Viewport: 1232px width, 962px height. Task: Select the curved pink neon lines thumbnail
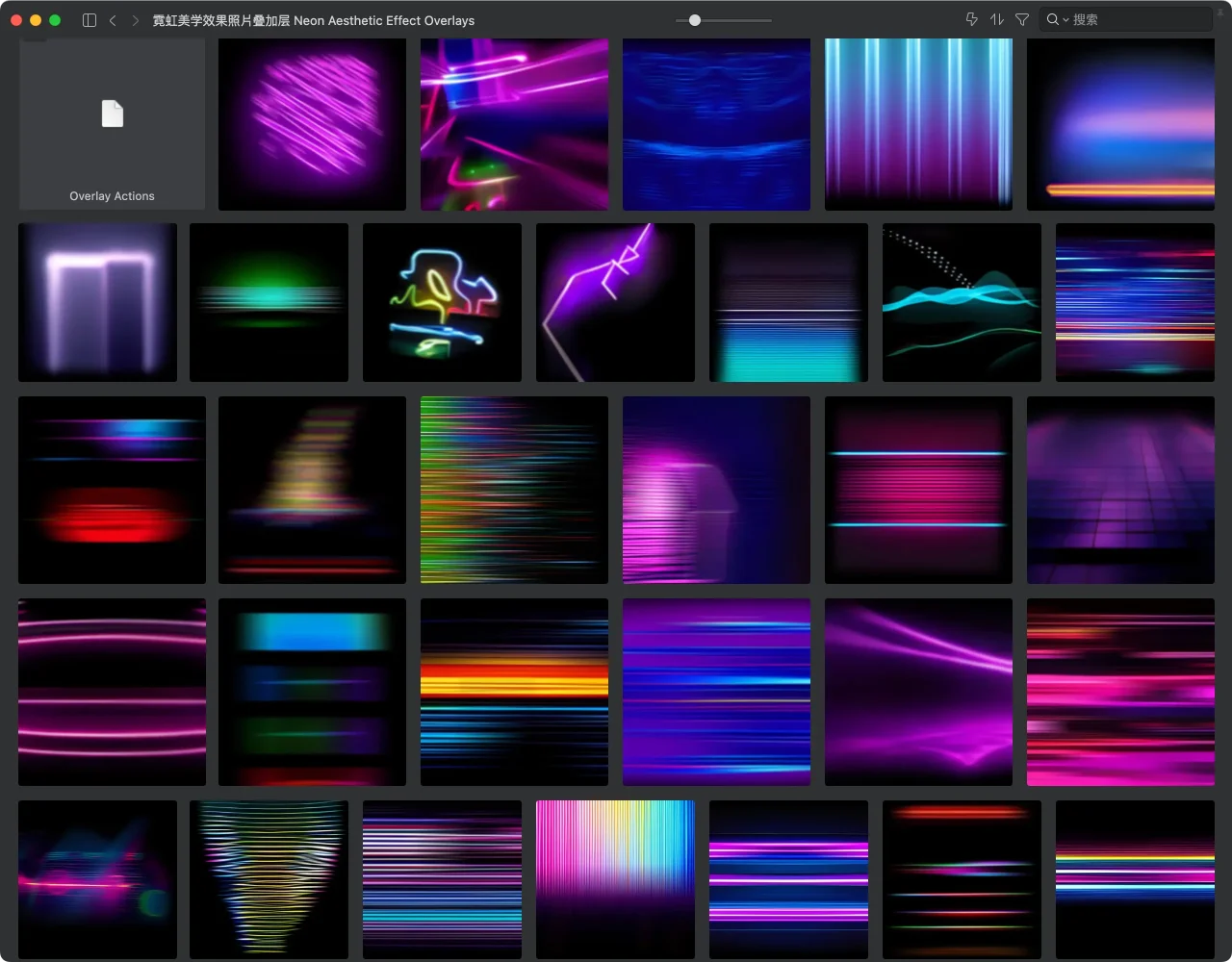(112, 692)
